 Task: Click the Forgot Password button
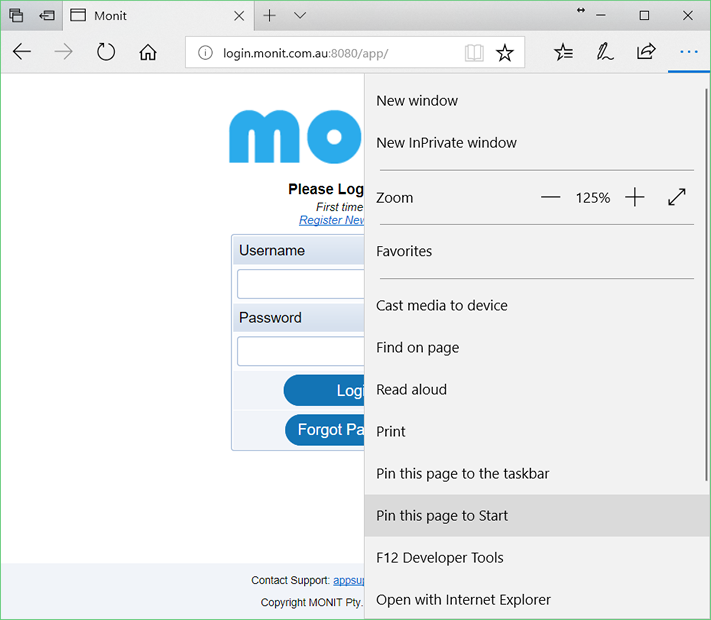325,430
